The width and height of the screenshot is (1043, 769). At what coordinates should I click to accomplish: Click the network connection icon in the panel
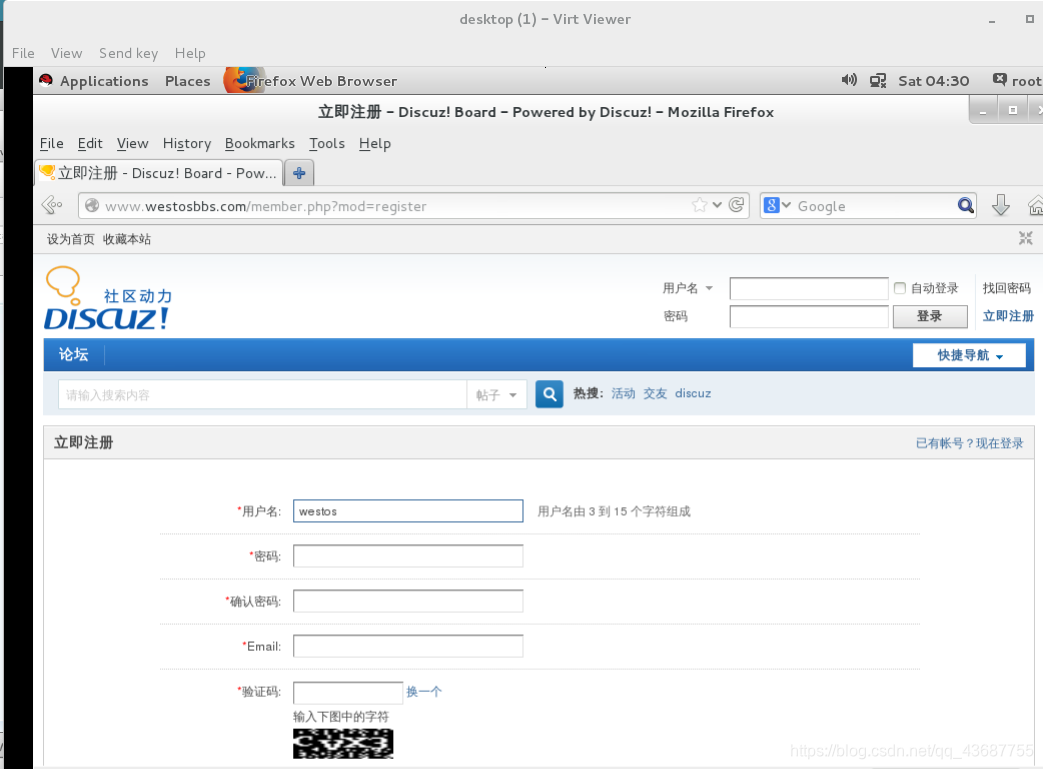pos(878,81)
